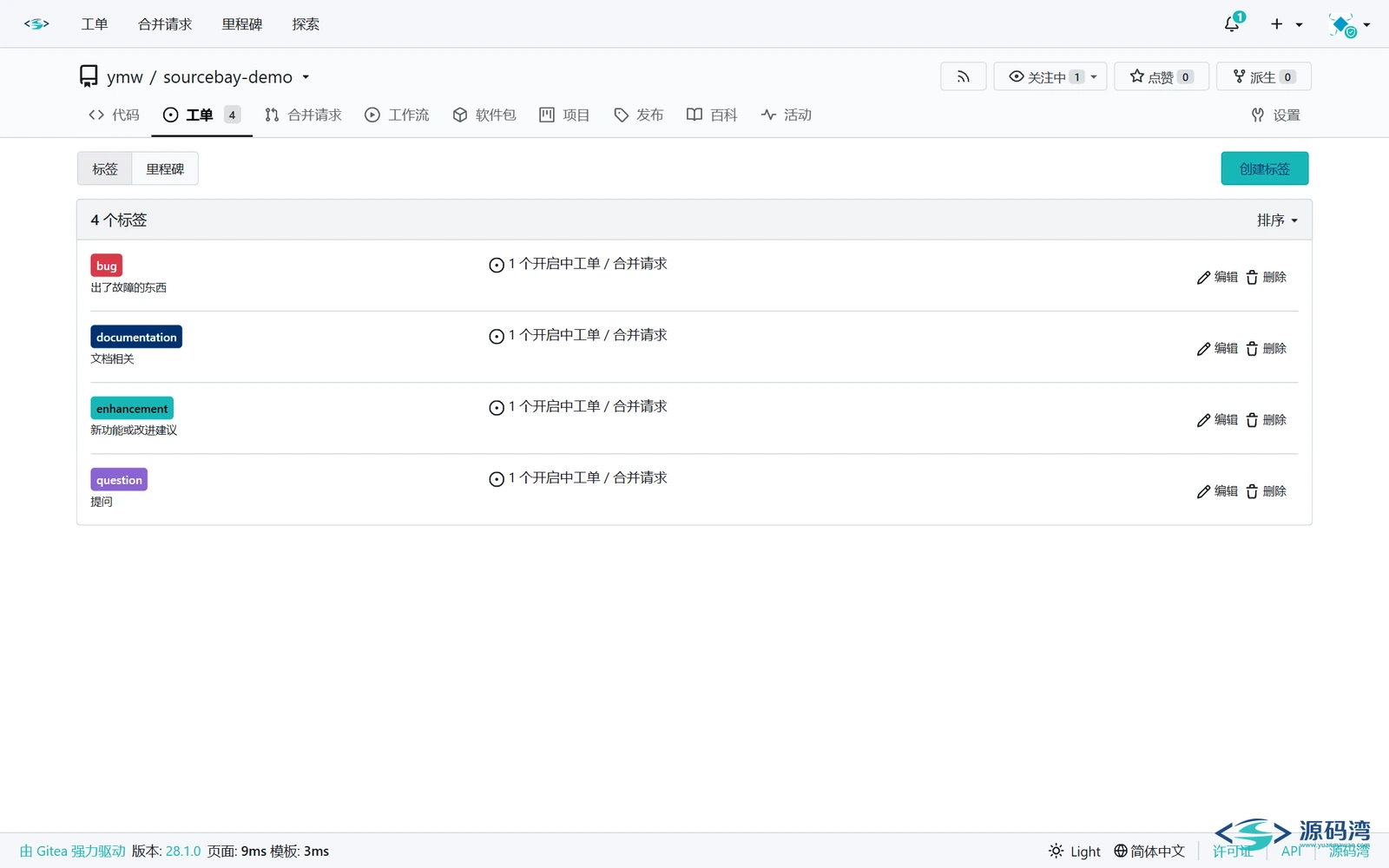Delete the bug label
Screen dimensions: 1389x868
[x=1266, y=277]
